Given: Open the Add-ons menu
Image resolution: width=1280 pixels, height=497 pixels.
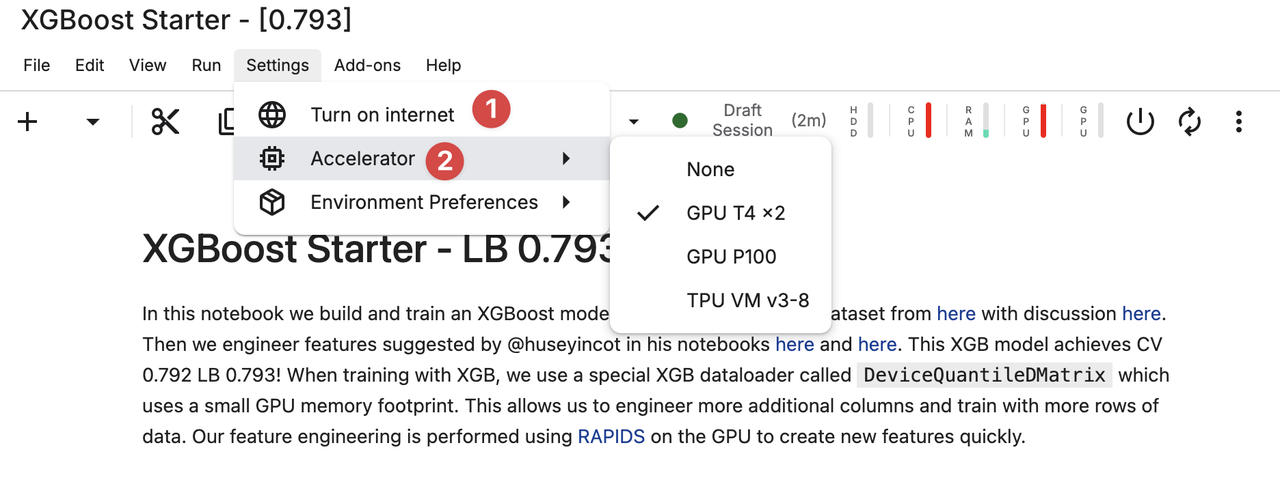Looking at the screenshot, I should tap(367, 65).
